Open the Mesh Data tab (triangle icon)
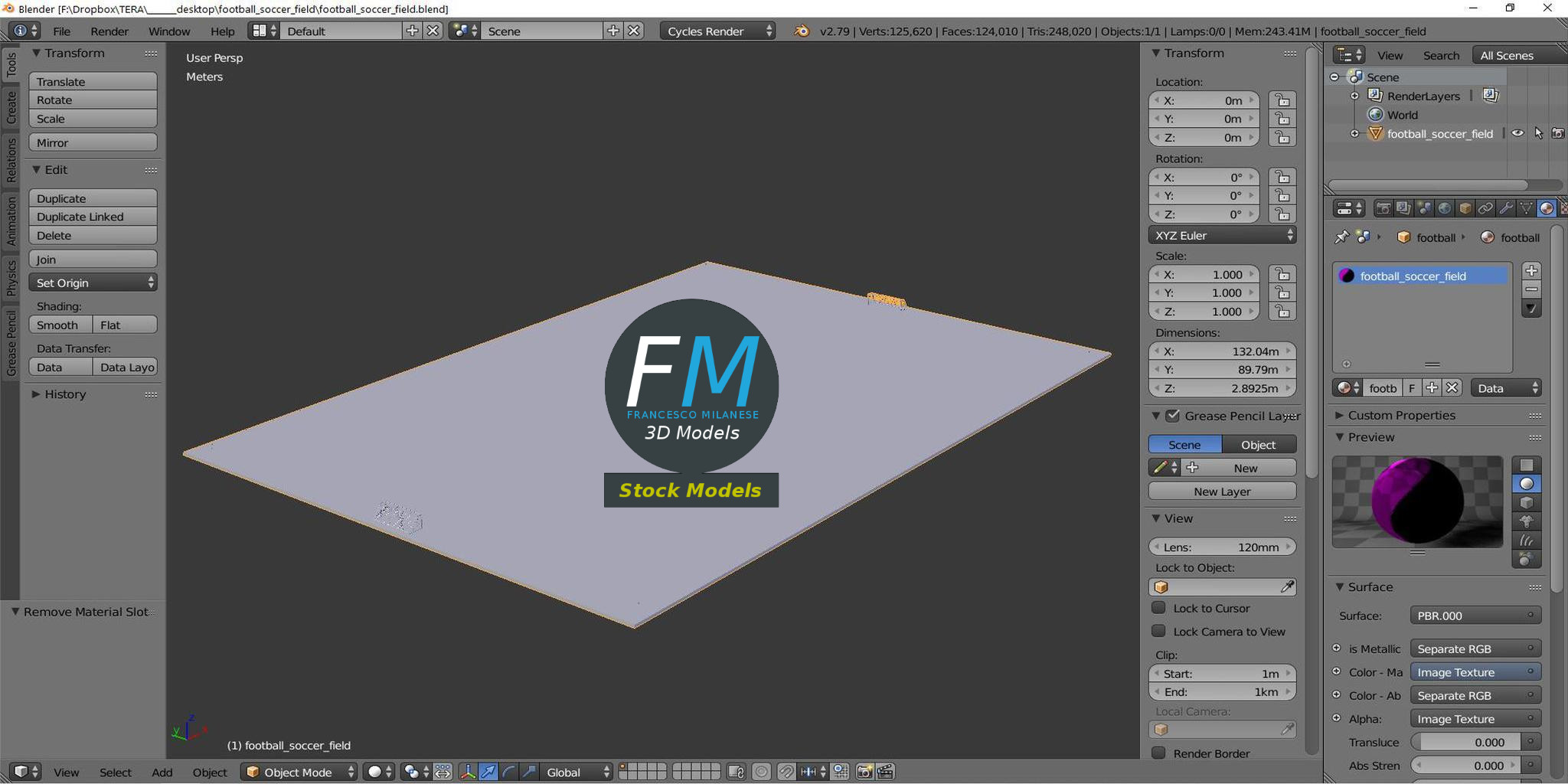This screenshot has height=784, width=1568. tap(1526, 208)
